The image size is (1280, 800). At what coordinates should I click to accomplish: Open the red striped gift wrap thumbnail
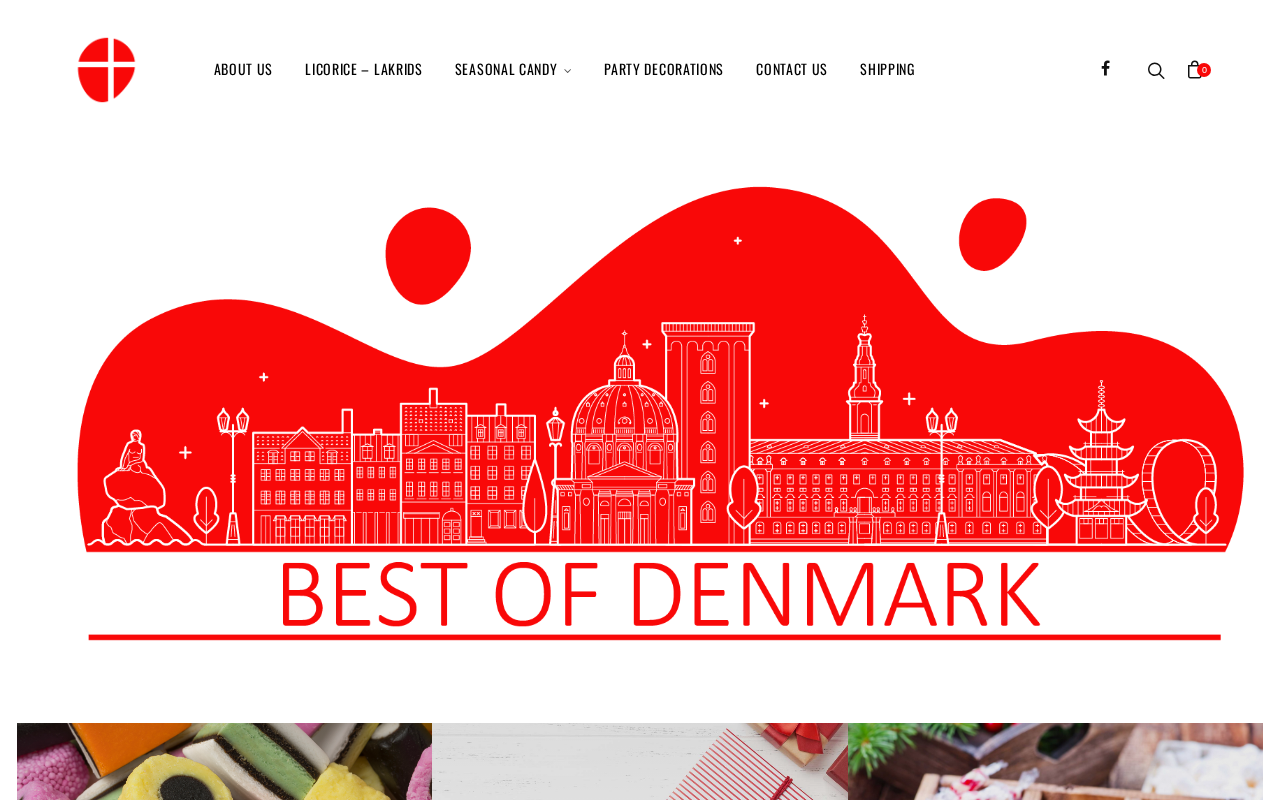[x=640, y=761]
